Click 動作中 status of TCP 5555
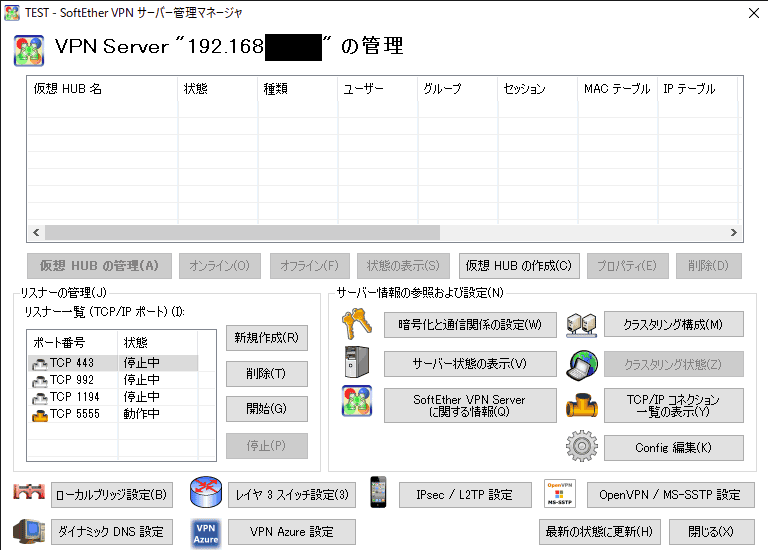 (x=141, y=414)
